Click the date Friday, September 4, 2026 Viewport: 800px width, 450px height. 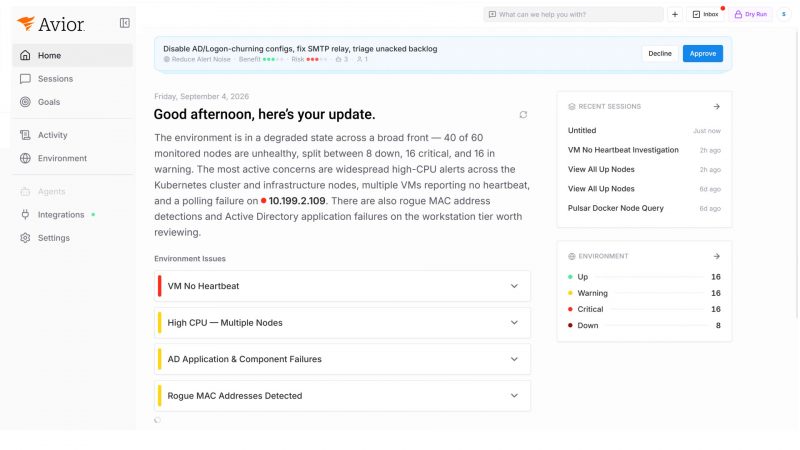coord(202,96)
